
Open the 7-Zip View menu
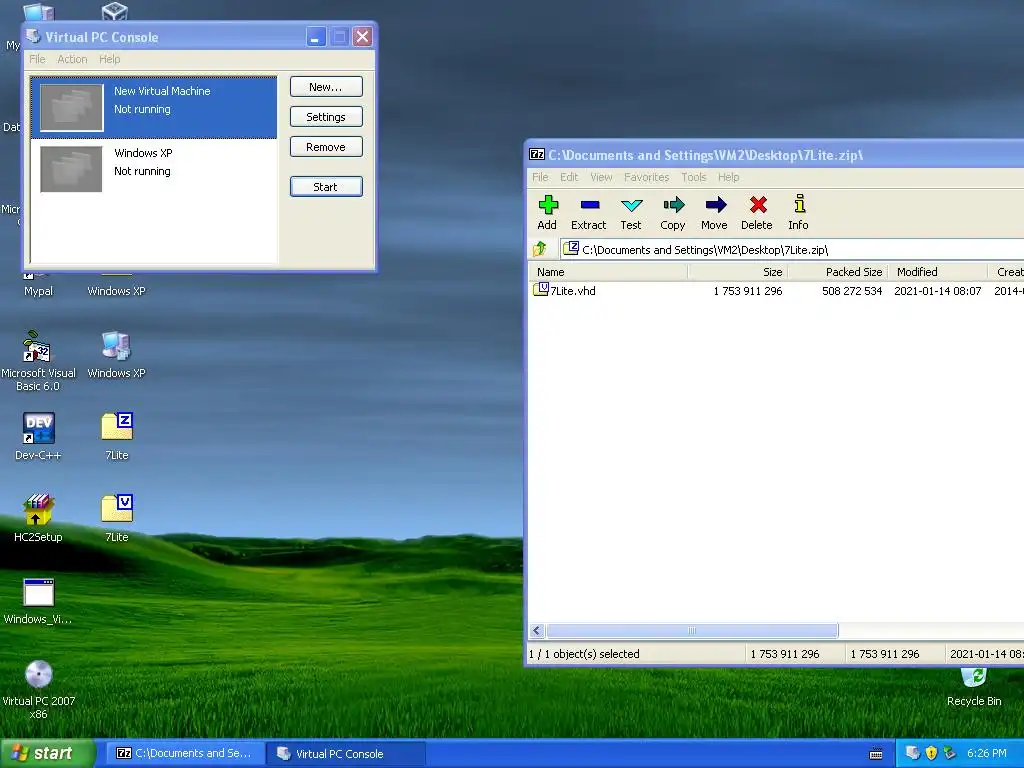601,177
